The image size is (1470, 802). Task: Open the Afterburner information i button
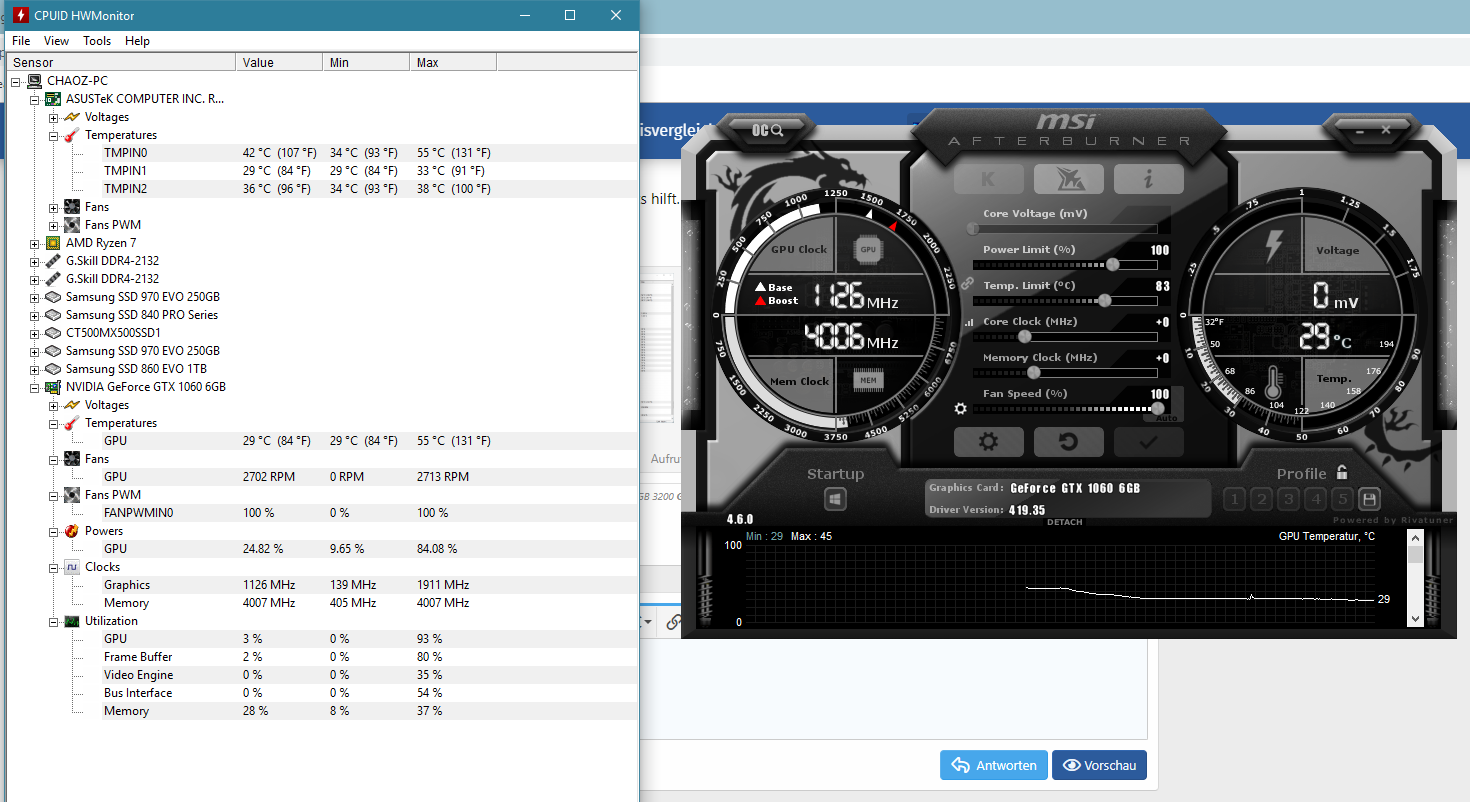tap(1148, 179)
